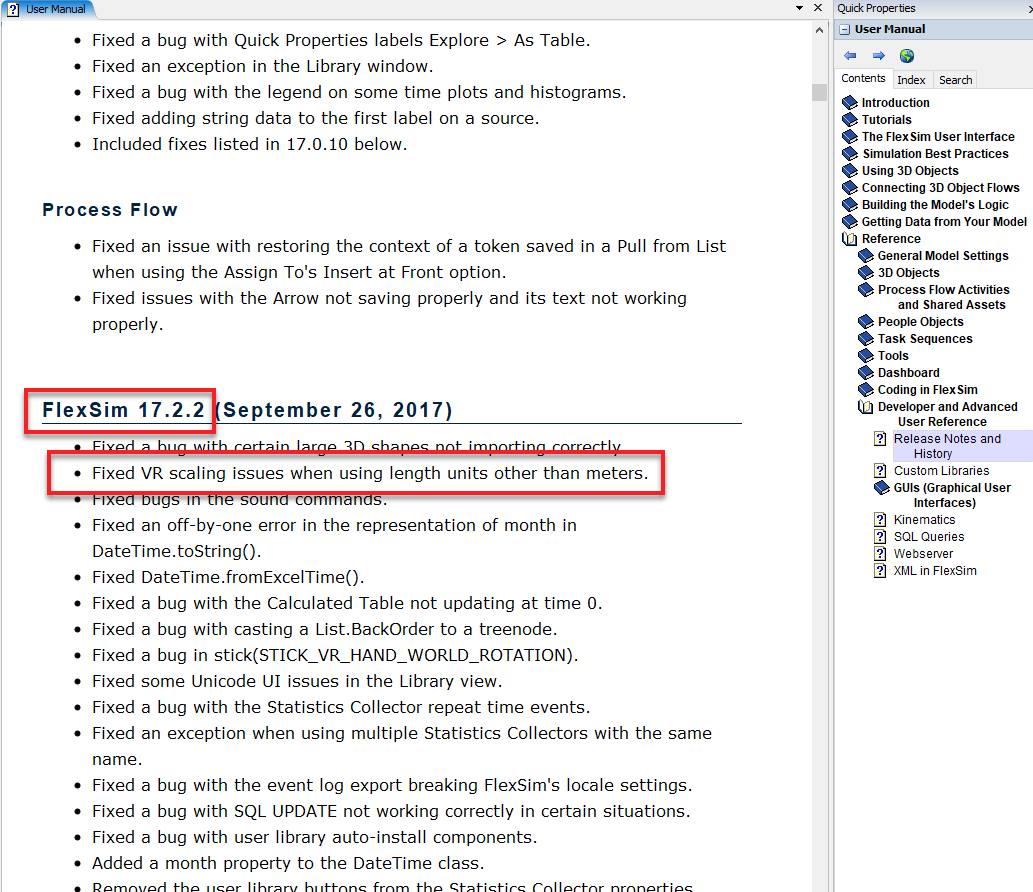Switch to the Search tab
1033x892 pixels.
coord(955,80)
